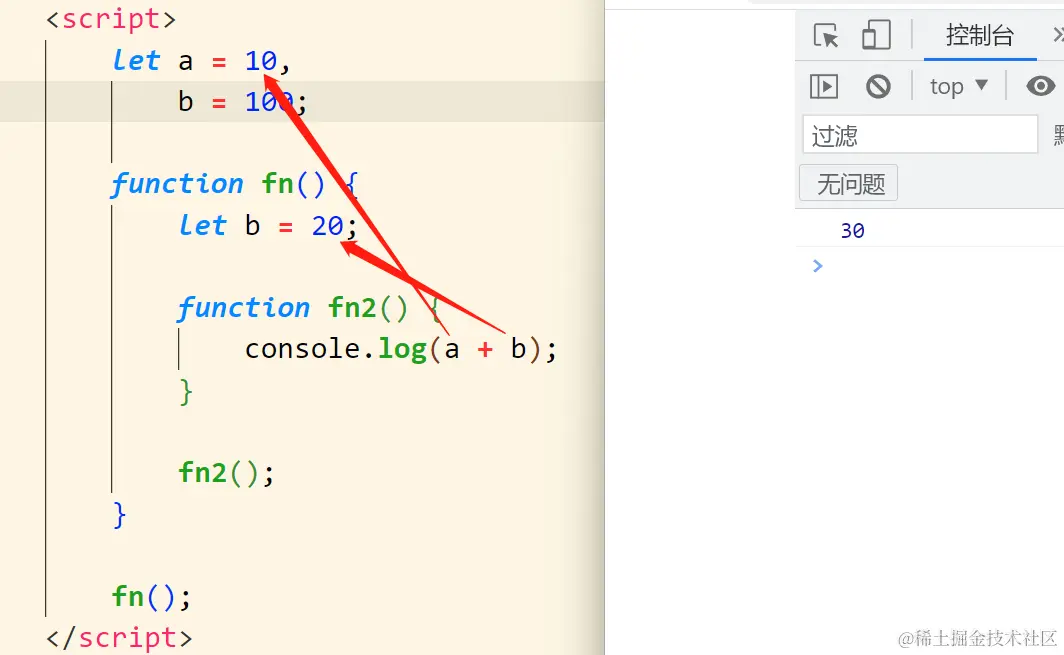Open the 无问题 issues button
This screenshot has height=655, width=1064.
(849, 183)
